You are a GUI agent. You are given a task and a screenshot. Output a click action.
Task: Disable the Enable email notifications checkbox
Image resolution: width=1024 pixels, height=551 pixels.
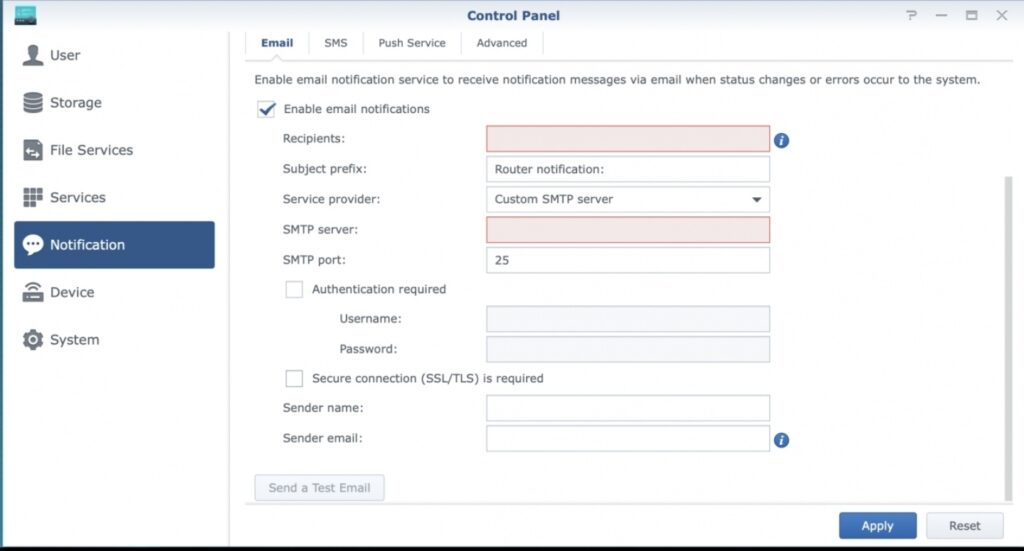click(x=267, y=109)
